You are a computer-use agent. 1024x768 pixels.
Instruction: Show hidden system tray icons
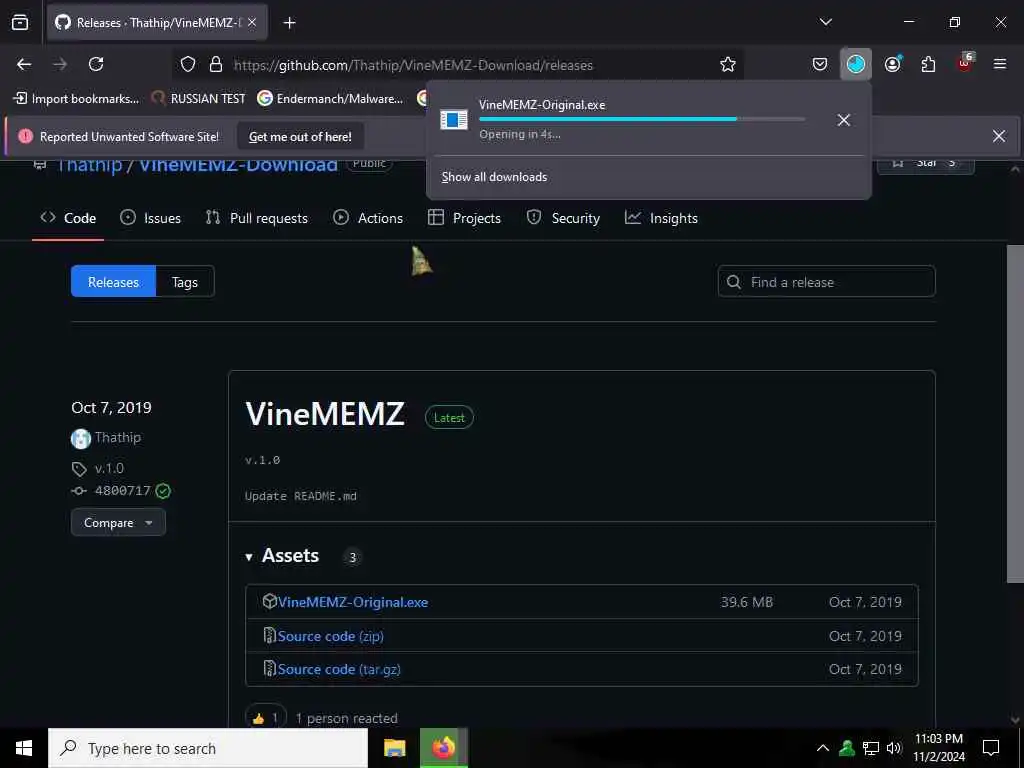(823, 748)
